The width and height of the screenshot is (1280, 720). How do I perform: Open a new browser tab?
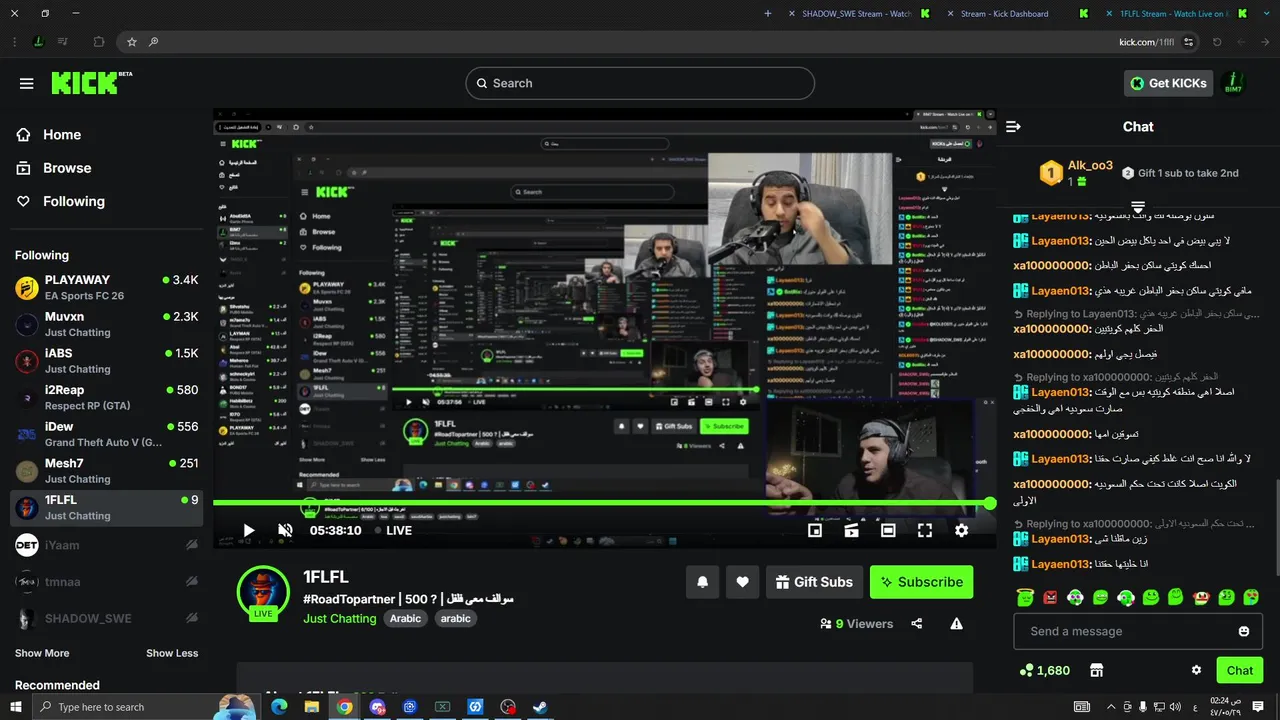tap(767, 14)
